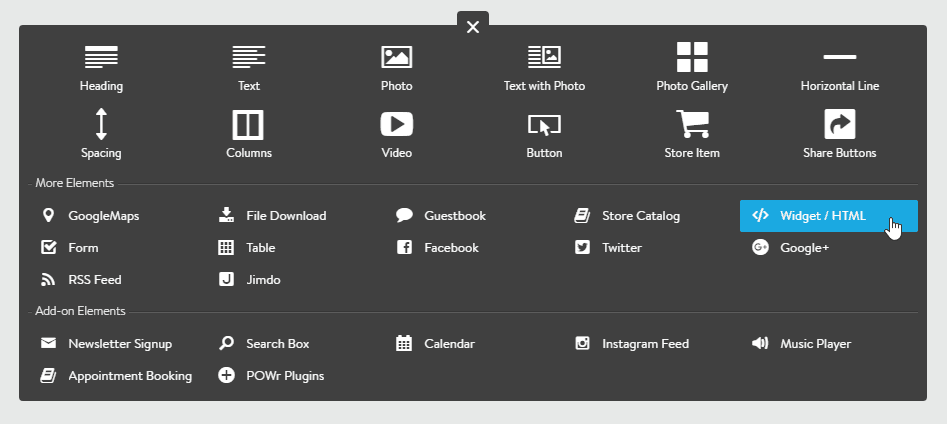Viewport: 947px width, 424px height.
Task: Insert a Text with Photo element
Action: click(x=544, y=57)
